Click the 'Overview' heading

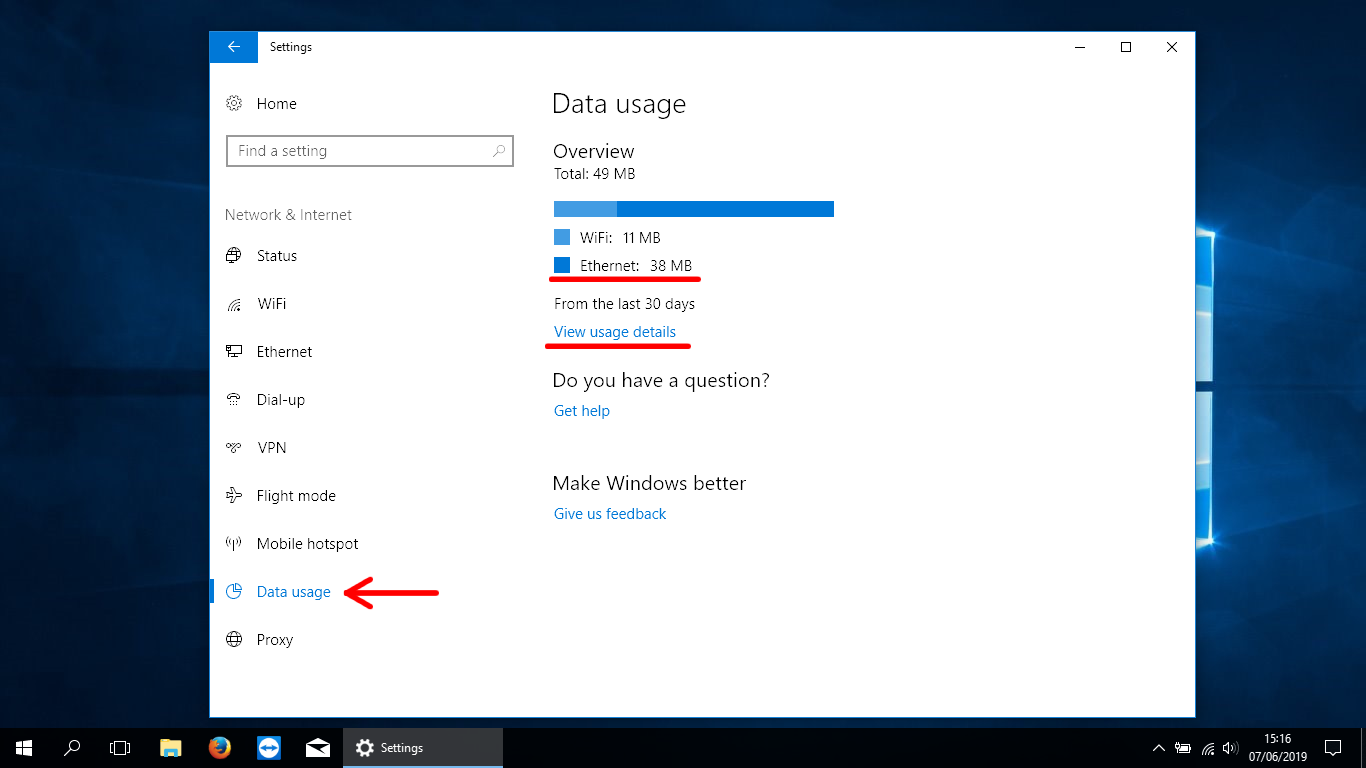(x=594, y=151)
